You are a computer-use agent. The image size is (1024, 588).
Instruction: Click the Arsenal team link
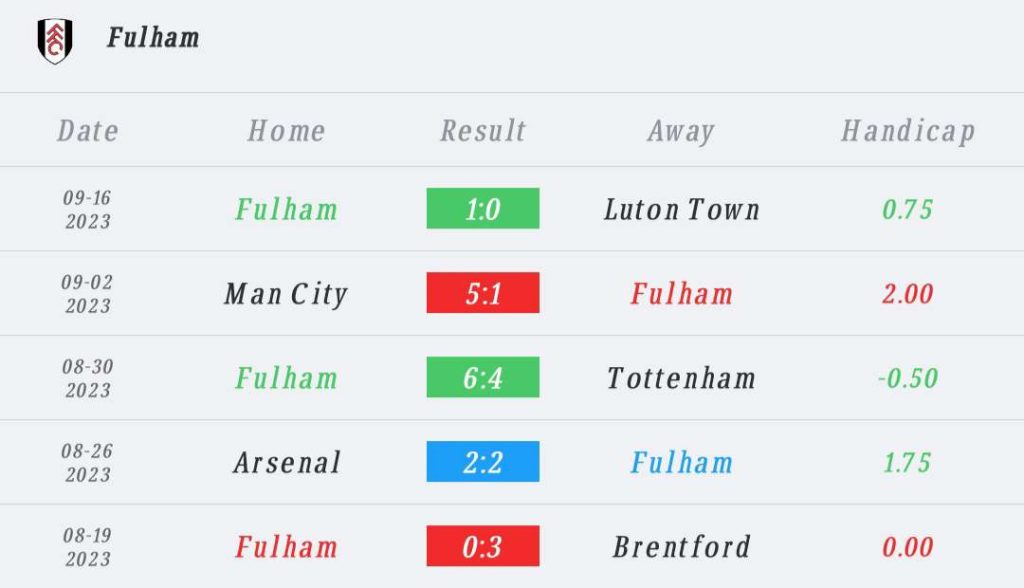pos(287,462)
